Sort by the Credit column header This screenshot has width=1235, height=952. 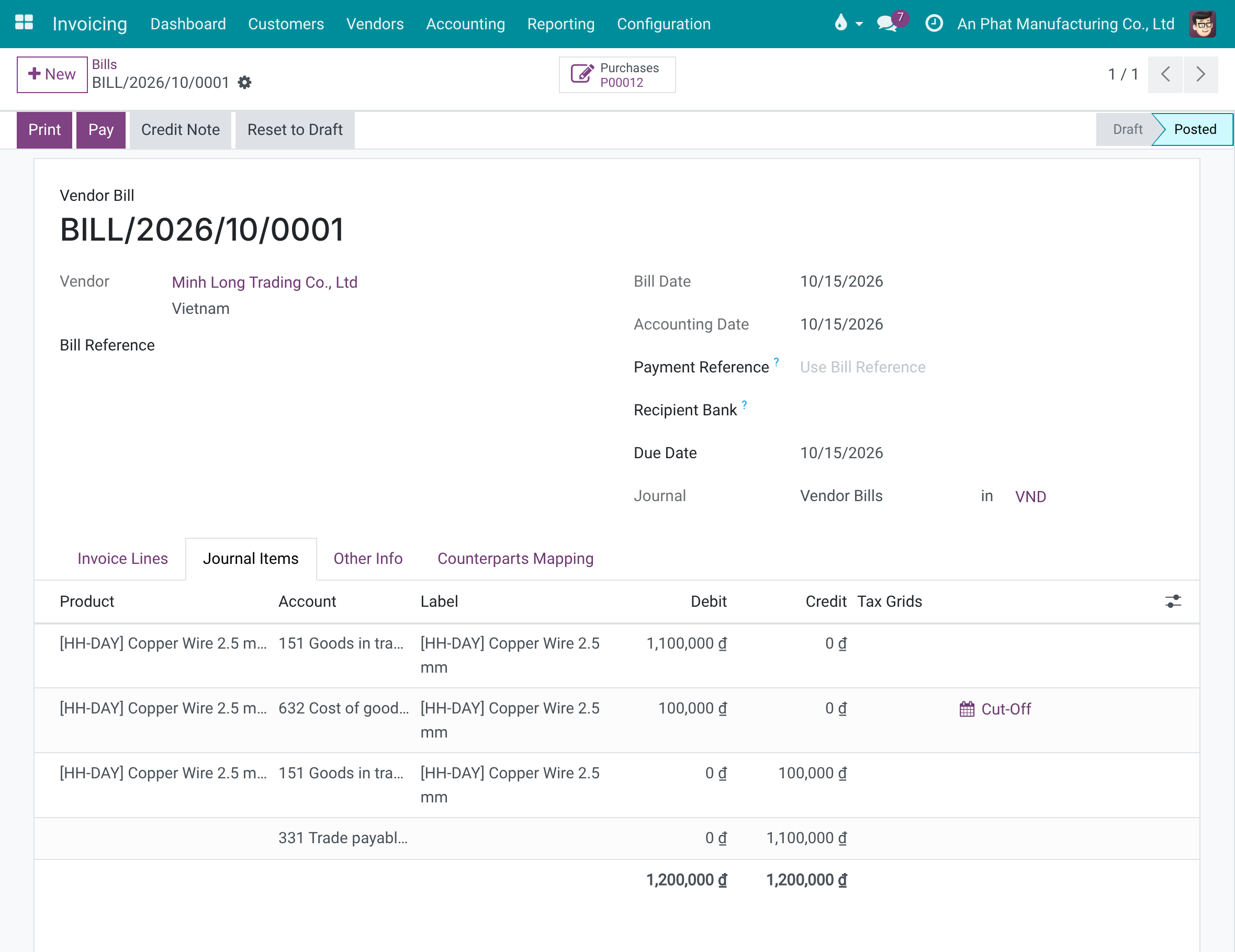(x=826, y=602)
